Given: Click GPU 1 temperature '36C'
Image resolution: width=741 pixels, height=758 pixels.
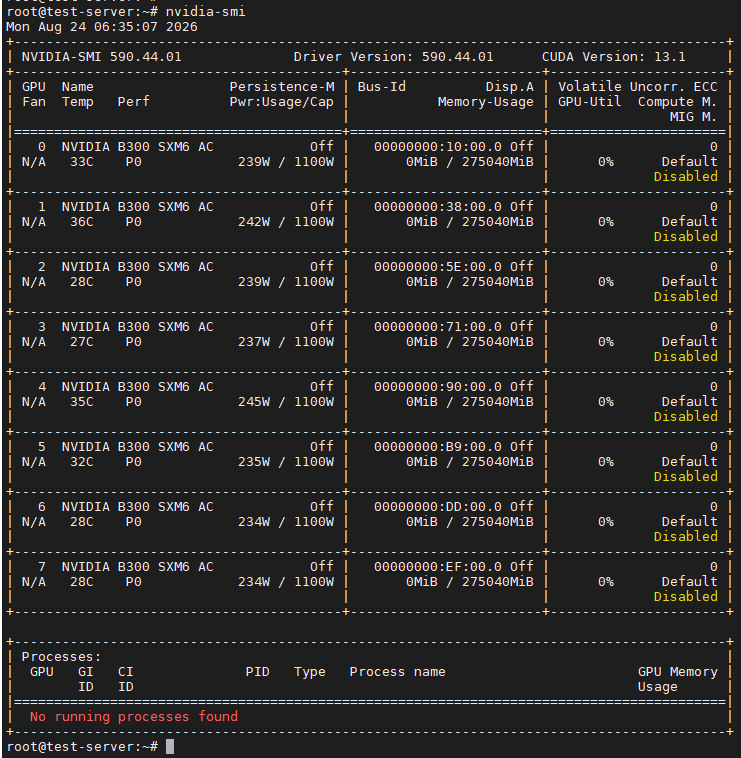Looking at the screenshot, I should (82, 221).
